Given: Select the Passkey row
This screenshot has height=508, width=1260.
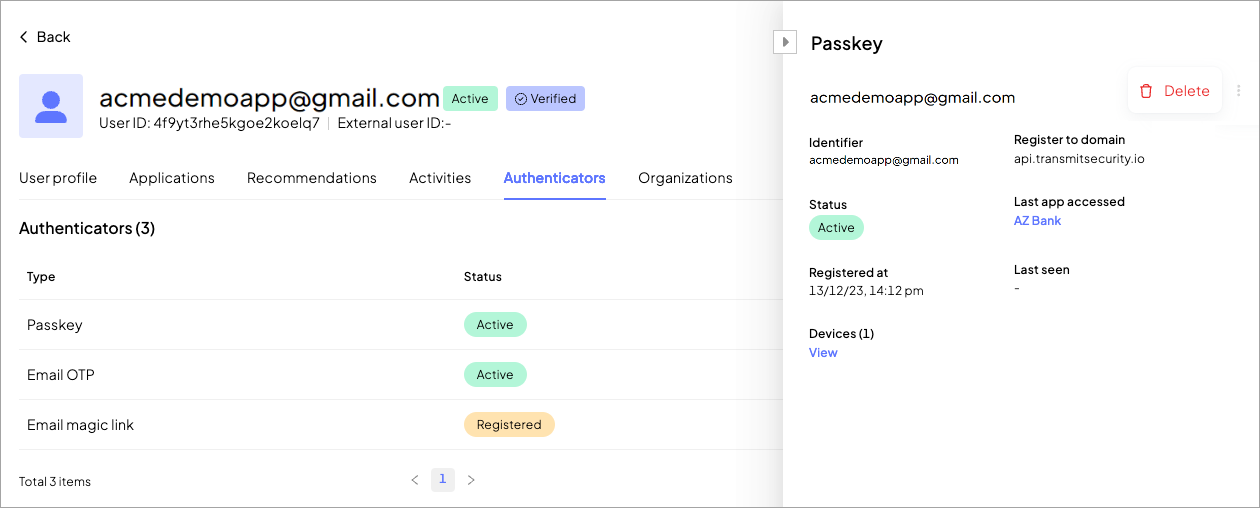Looking at the screenshot, I should [x=400, y=325].
